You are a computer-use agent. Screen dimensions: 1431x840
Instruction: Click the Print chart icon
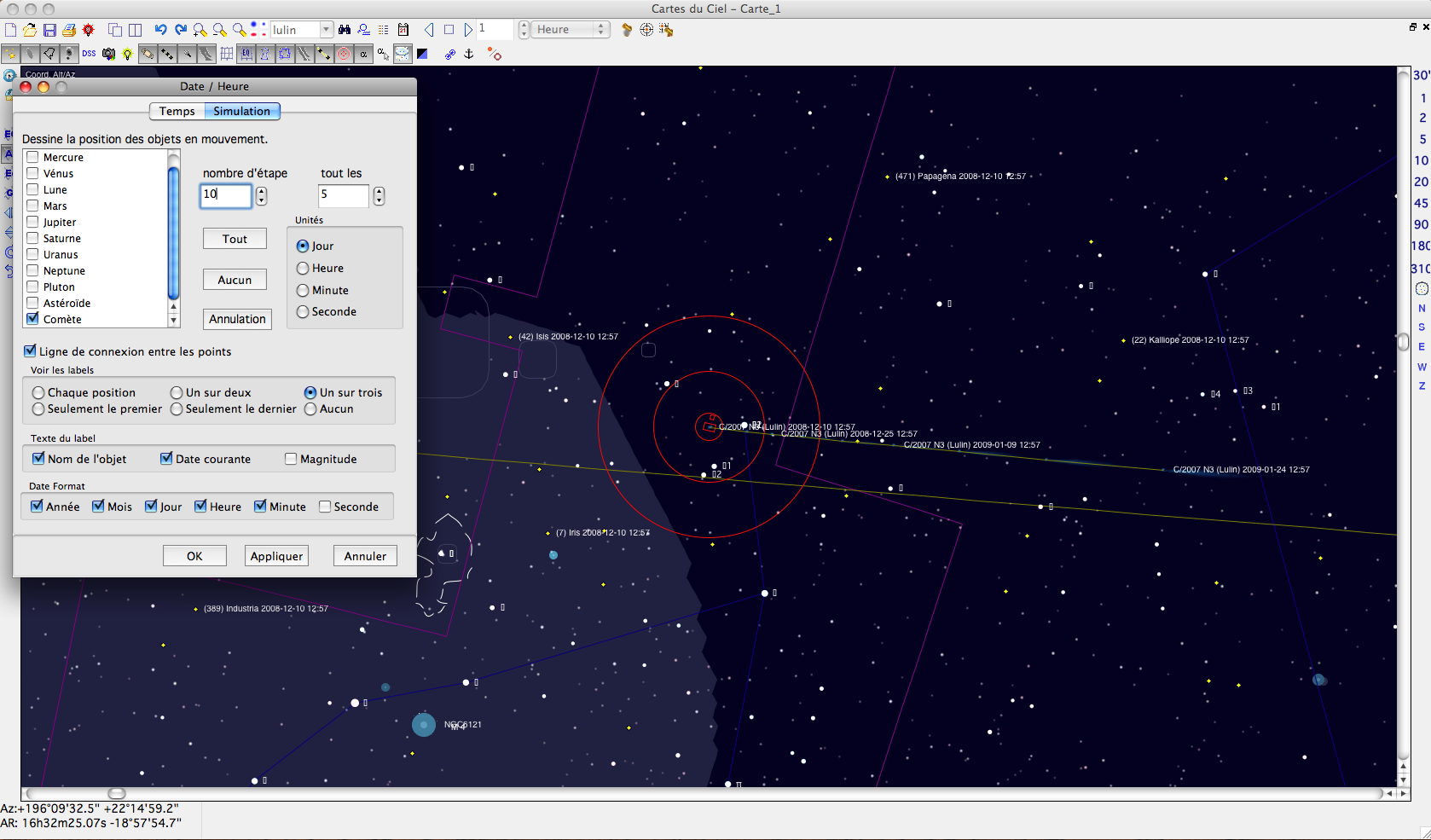tap(69, 30)
